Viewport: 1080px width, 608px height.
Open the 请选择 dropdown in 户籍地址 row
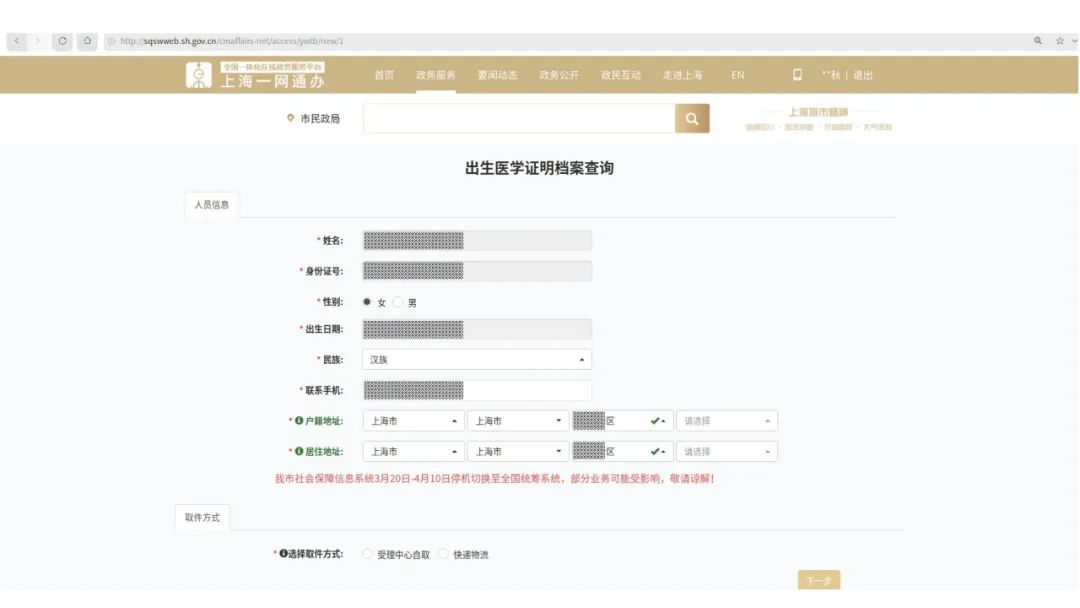point(727,421)
